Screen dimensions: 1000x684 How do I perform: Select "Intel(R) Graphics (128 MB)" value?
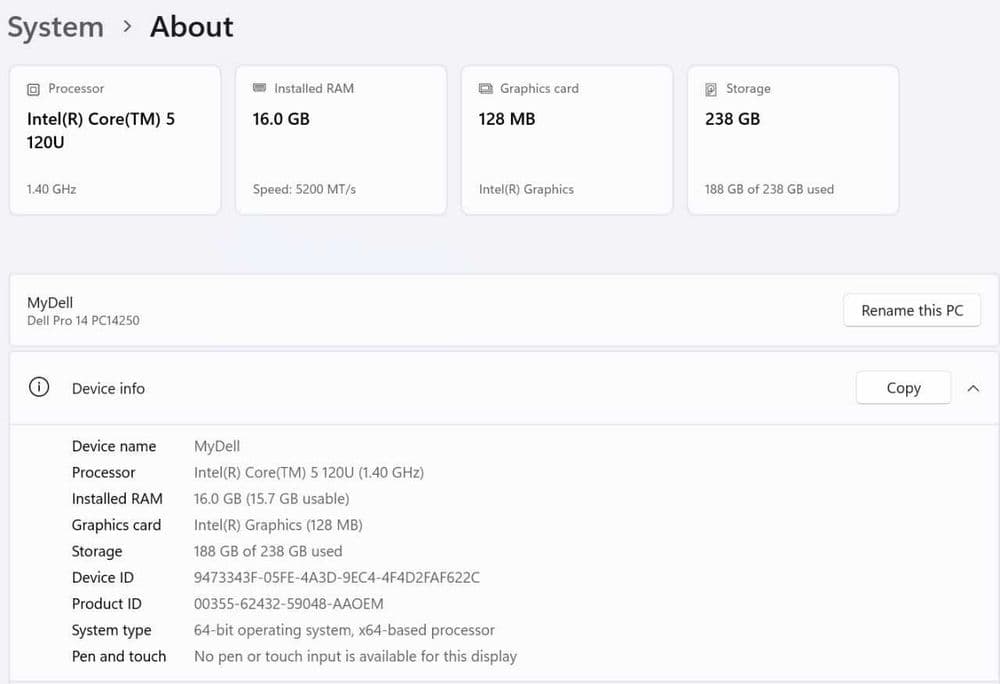pos(278,525)
